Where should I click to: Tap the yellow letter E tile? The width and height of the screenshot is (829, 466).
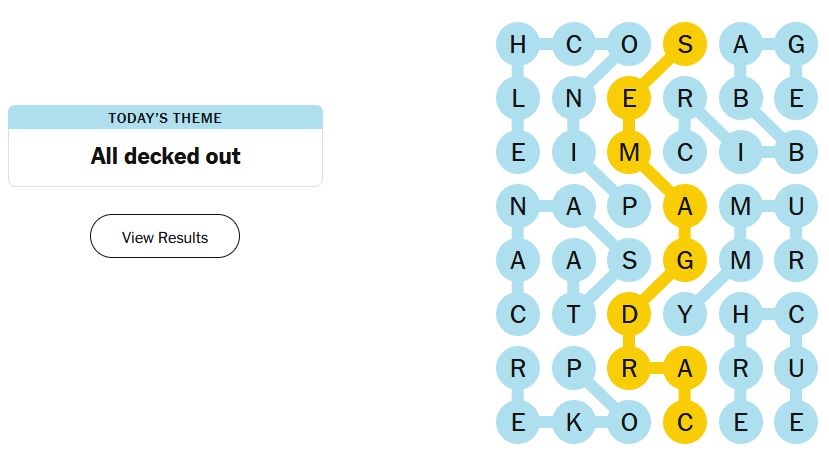click(x=629, y=98)
